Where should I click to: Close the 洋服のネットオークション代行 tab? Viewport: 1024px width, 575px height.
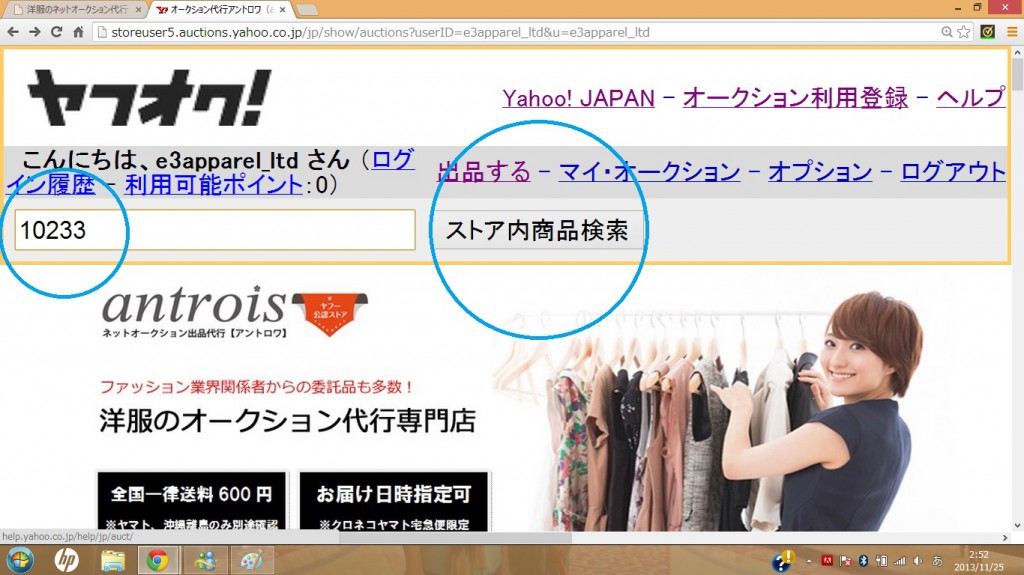coord(138,10)
